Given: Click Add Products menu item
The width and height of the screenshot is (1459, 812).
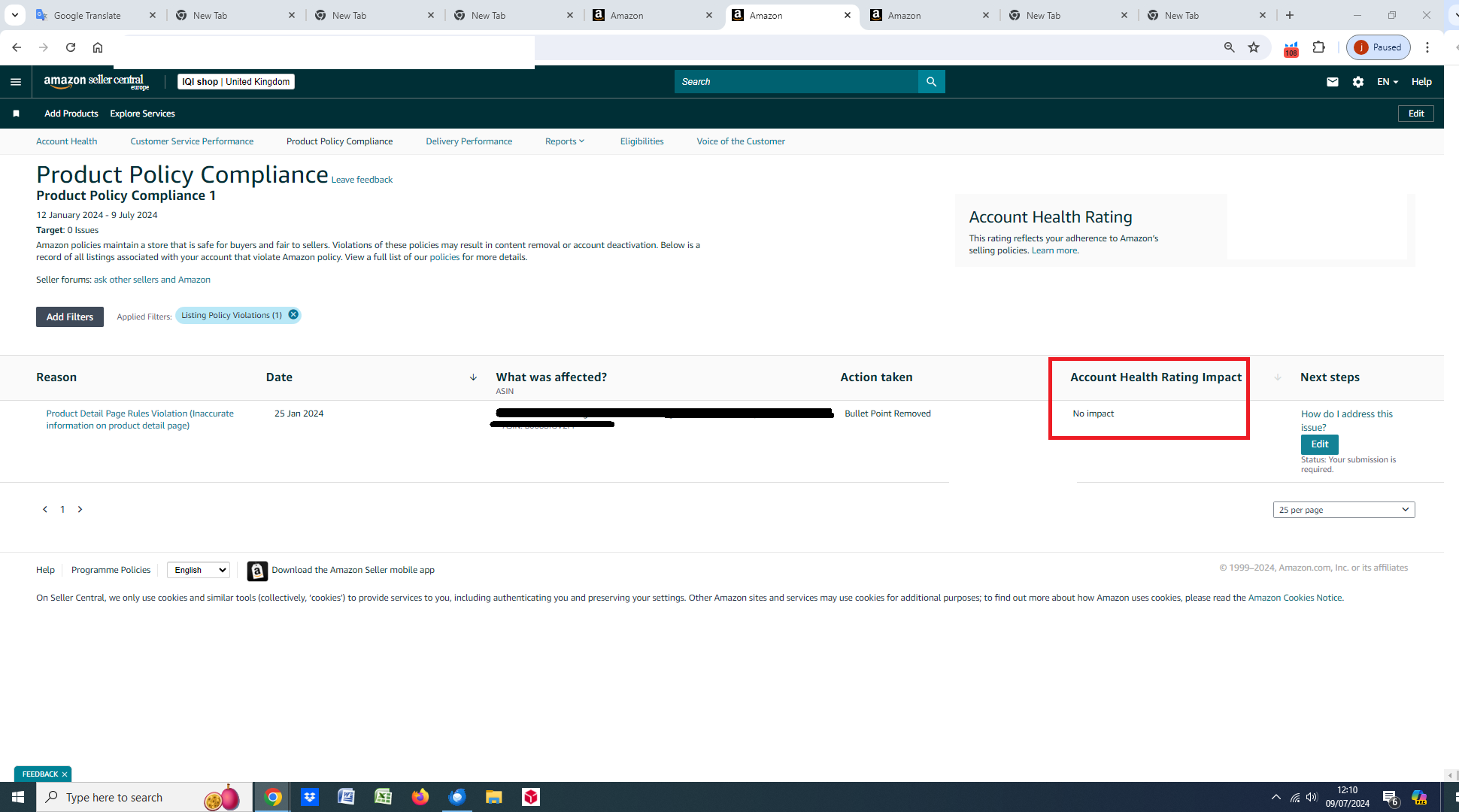Looking at the screenshot, I should pyautogui.click(x=71, y=114).
